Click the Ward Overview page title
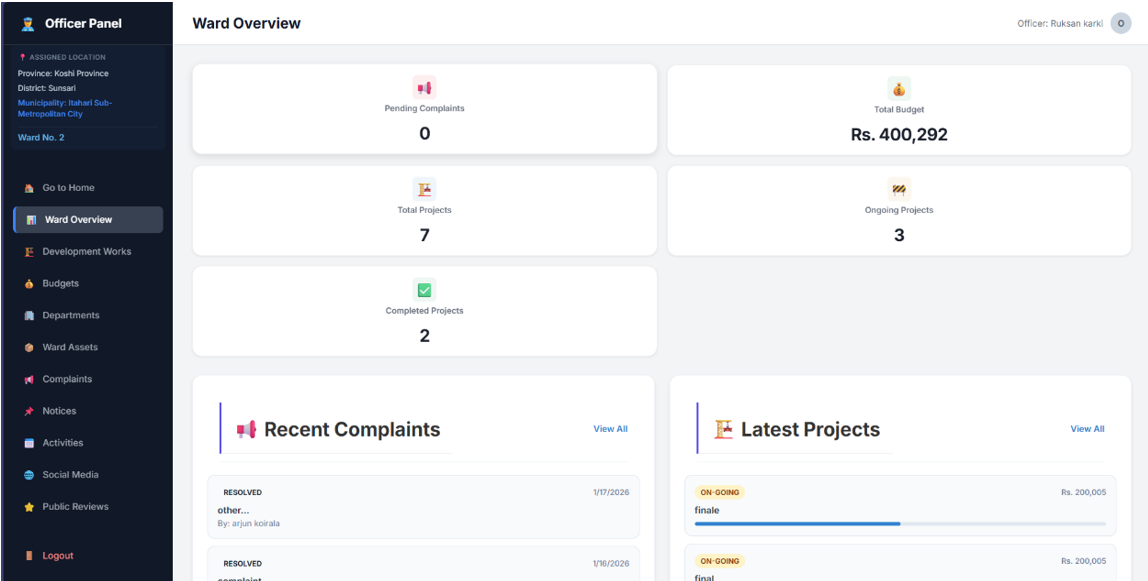 247,23
